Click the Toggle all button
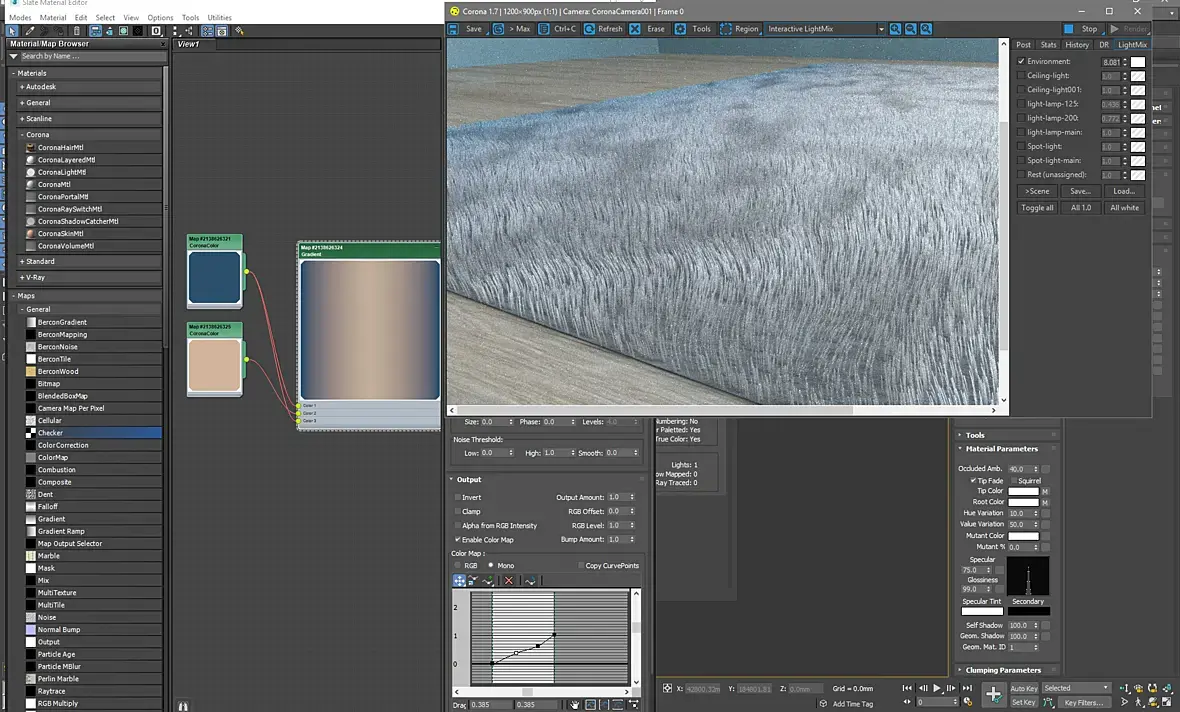 point(1037,208)
